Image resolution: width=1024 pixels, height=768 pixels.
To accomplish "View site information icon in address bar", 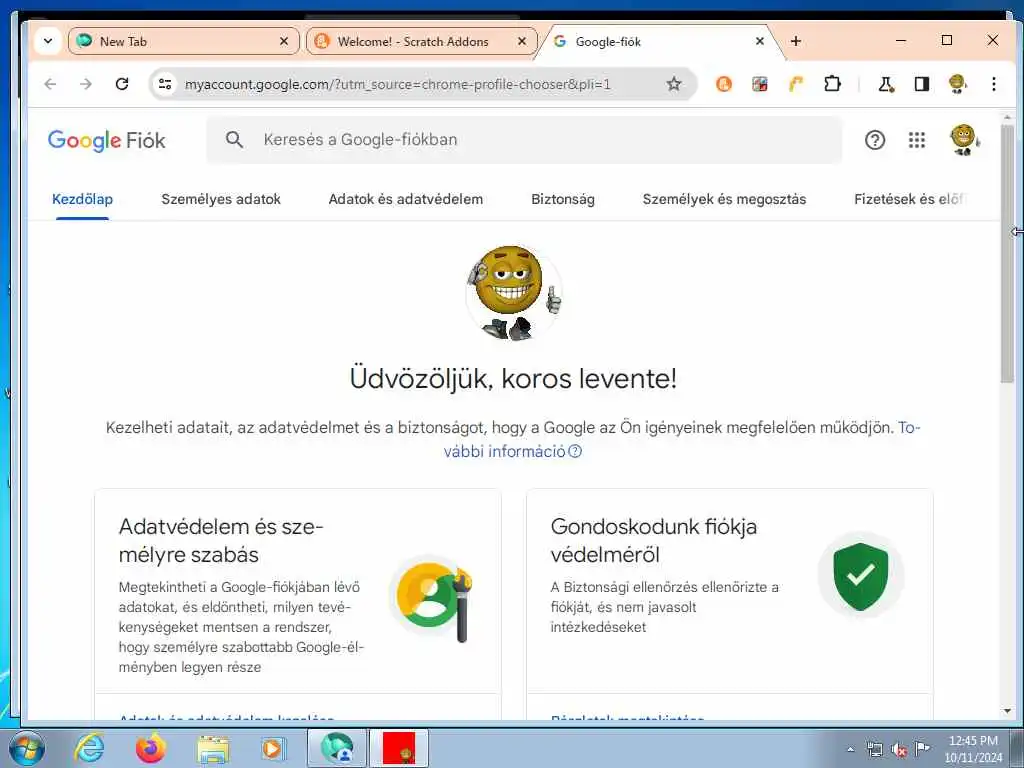I will pyautogui.click(x=165, y=84).
